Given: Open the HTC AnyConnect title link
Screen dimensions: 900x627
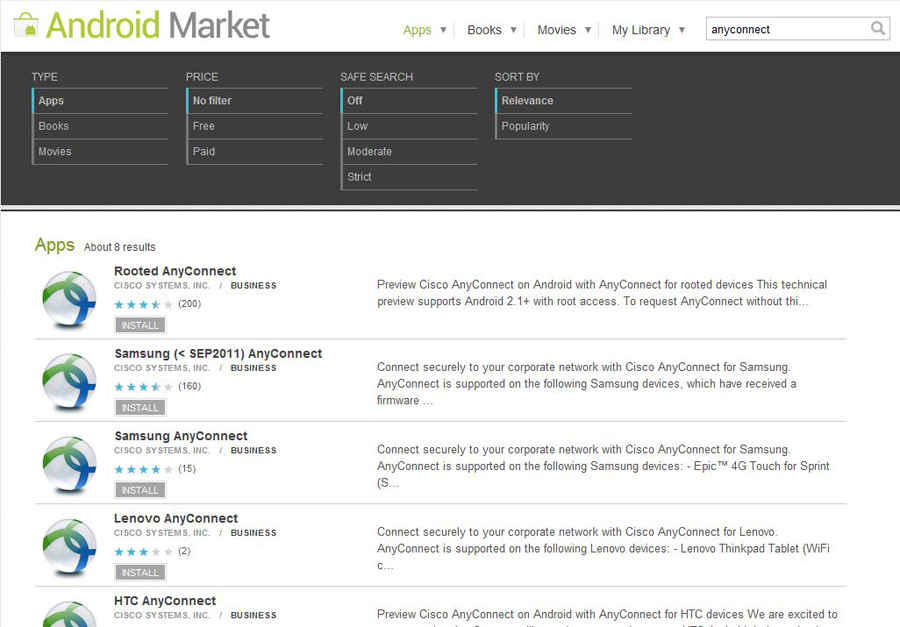Looking at the screenshot, I should coord(165,601).
